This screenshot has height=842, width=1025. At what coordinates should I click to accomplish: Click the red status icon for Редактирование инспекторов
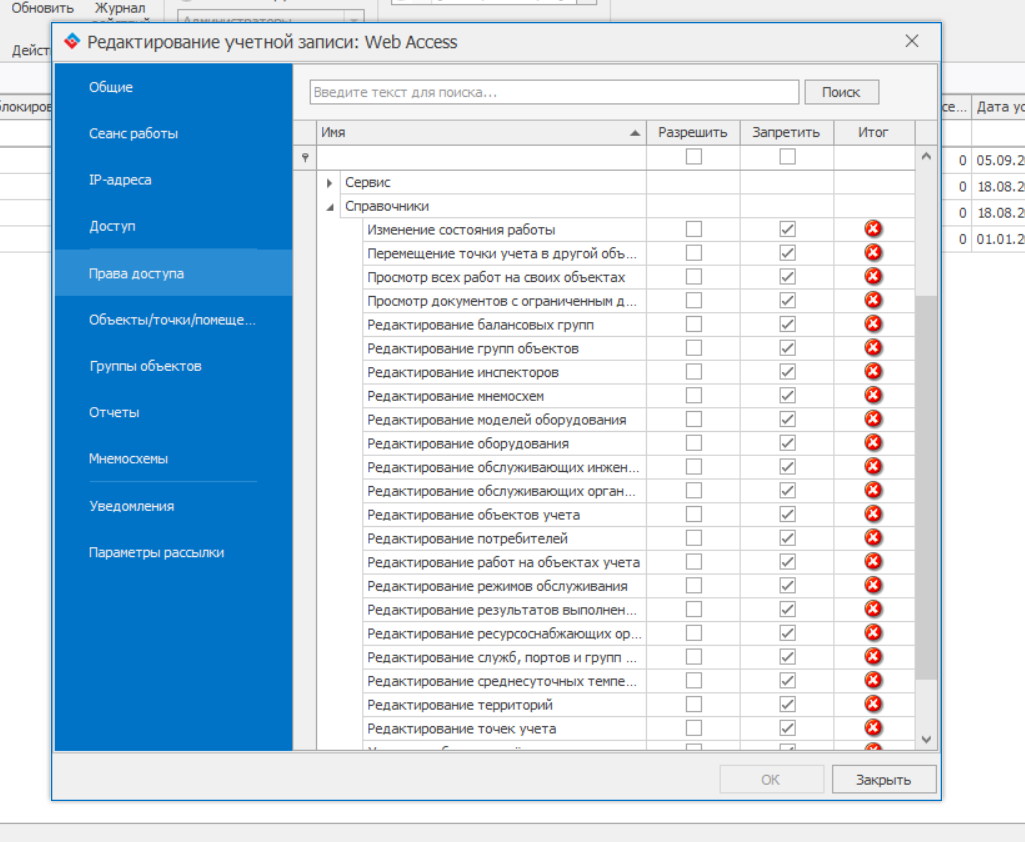(x=873, y=371)
